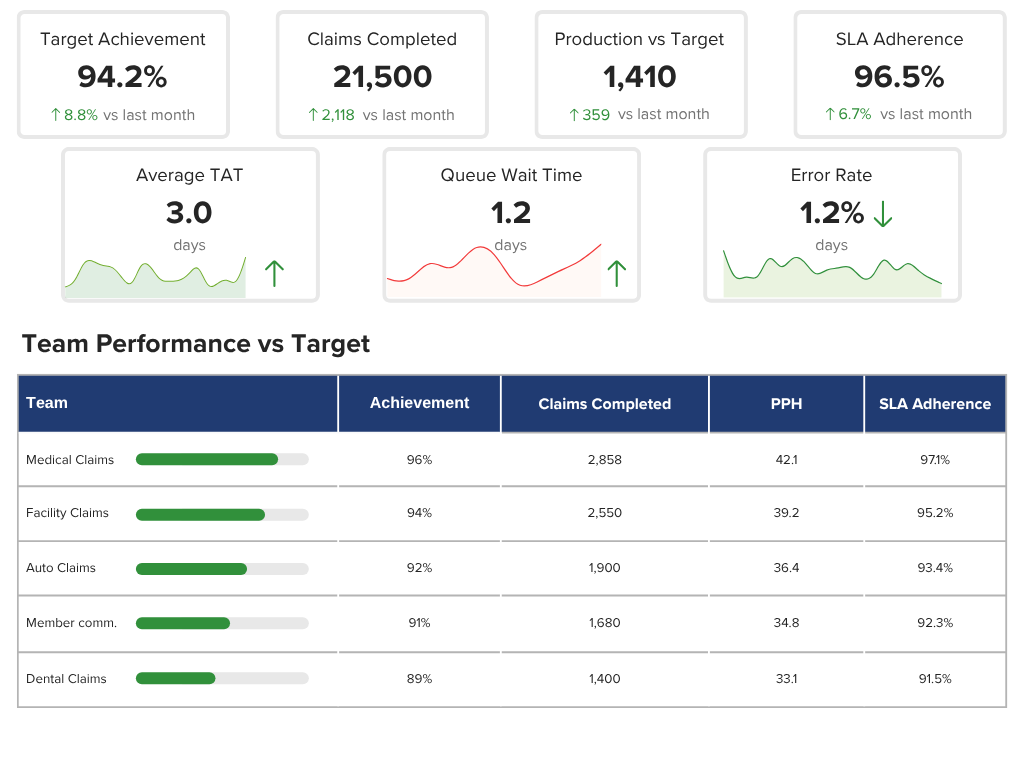This screenshot has height=768, width=1024.
Task: Click the Production vs Target card title
Action: 639,39
